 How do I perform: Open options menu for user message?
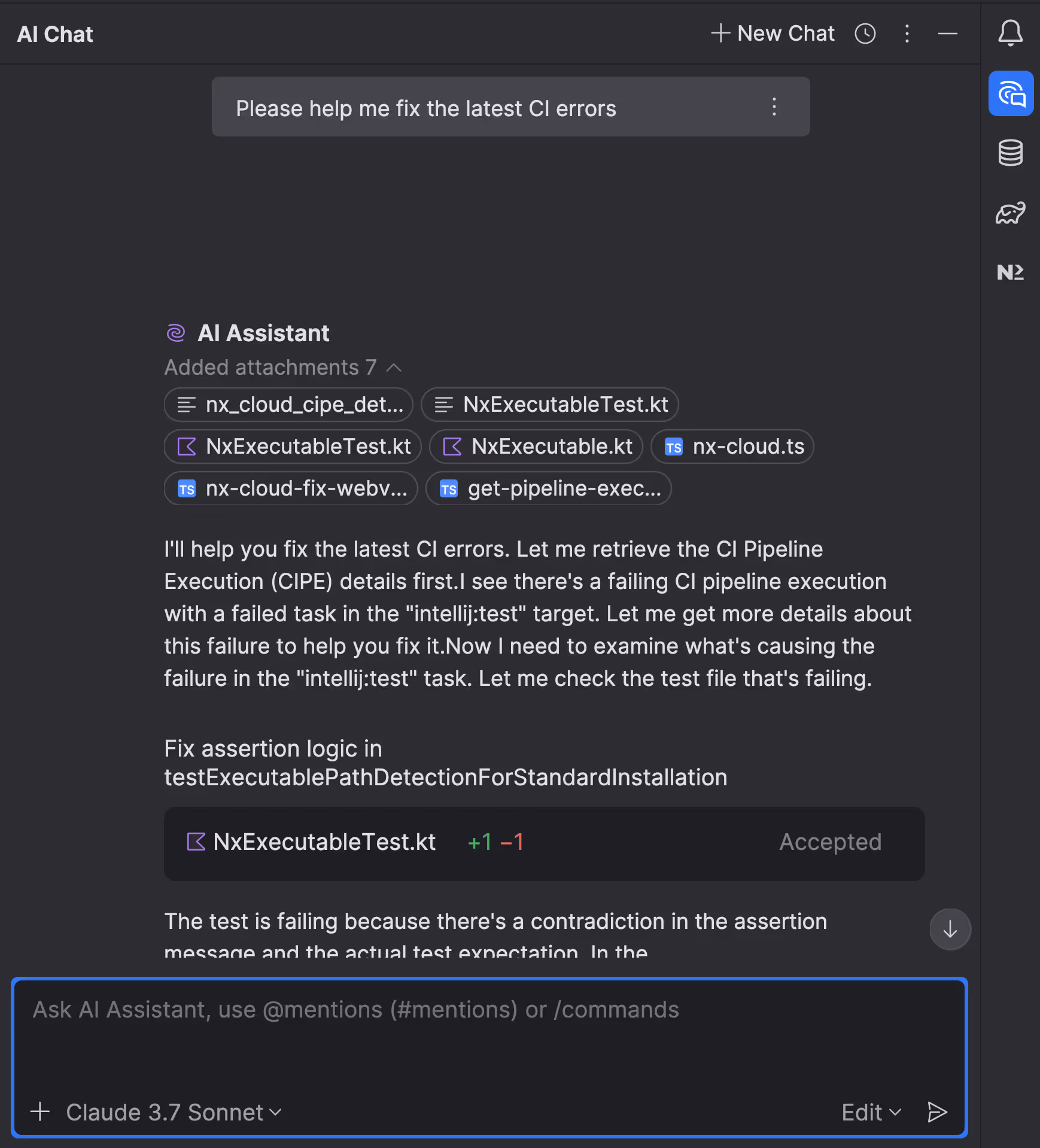click(774, 108)
